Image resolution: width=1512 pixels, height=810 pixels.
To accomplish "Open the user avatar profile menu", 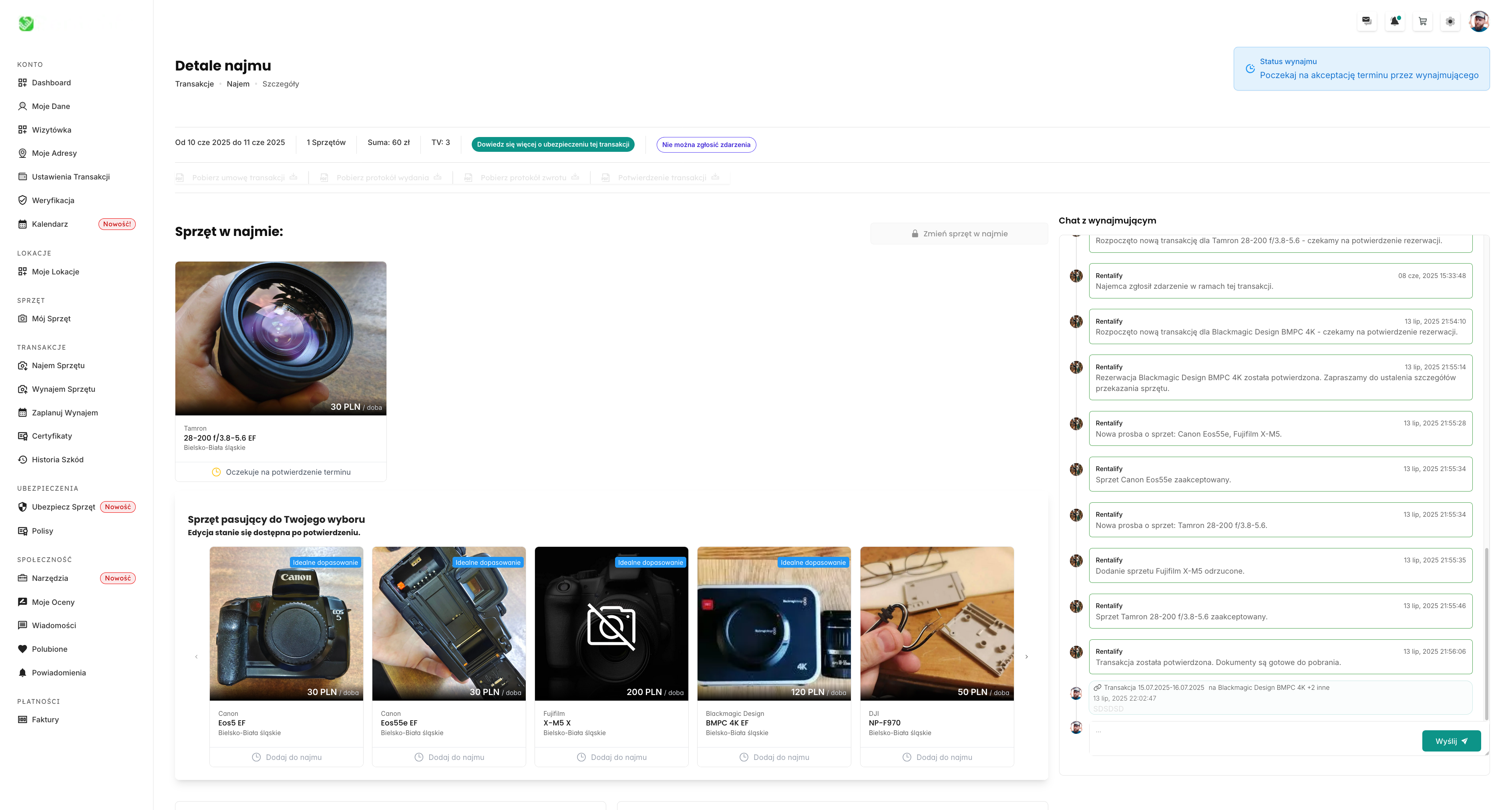I will 1478,21.
